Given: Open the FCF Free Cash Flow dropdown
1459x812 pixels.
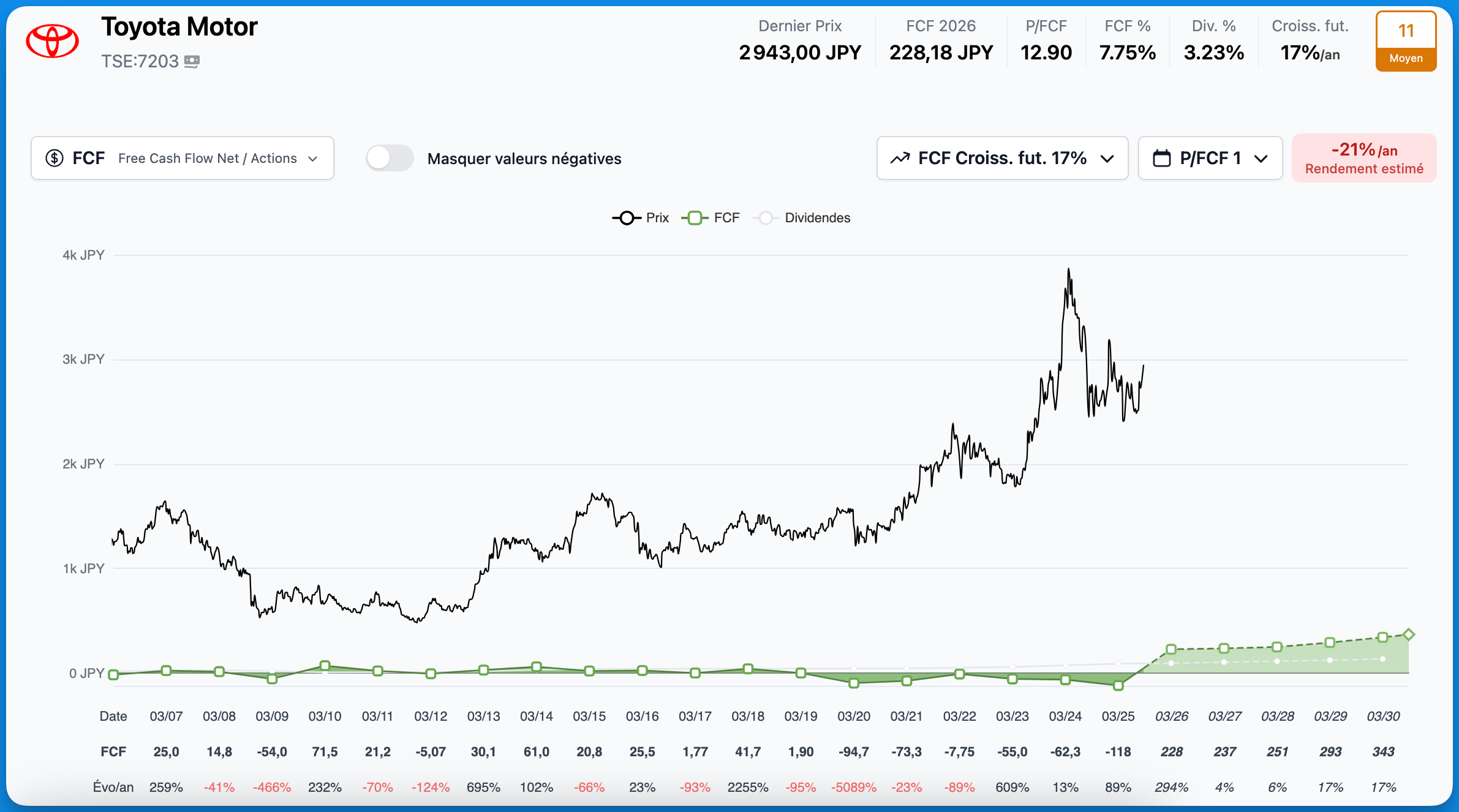Looking at the screenshot, I should (182, 158).
